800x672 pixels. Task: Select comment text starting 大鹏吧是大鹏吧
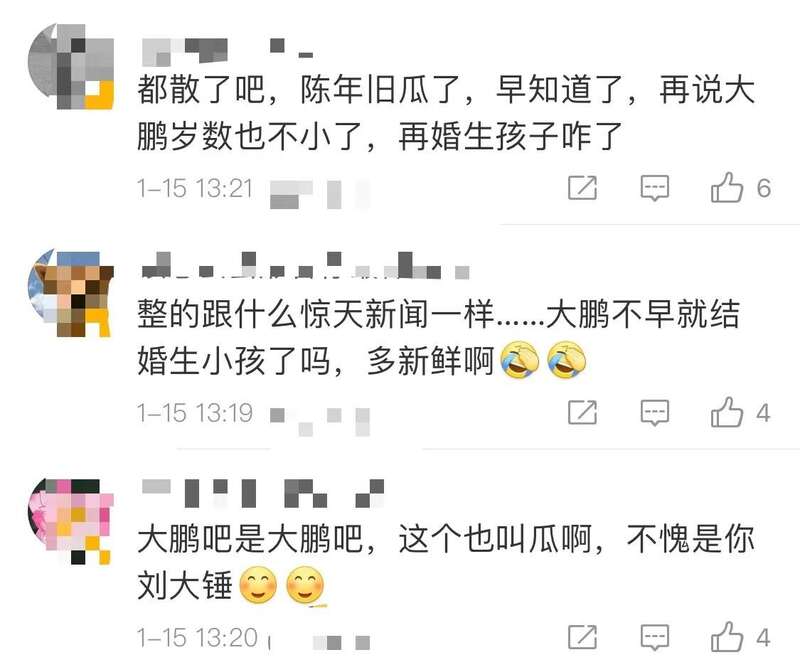pyautogui.click(x=446, y=562)
